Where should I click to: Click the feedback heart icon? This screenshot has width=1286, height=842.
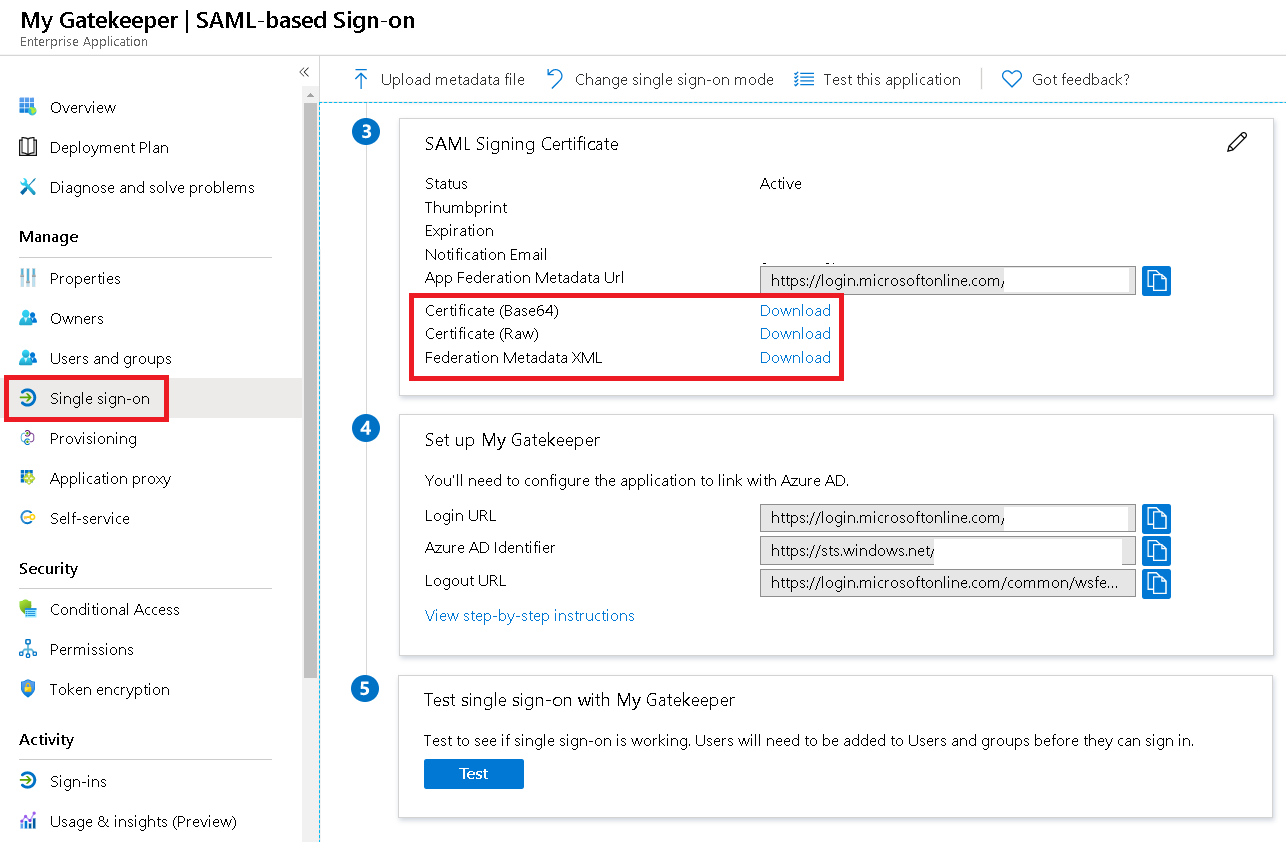point(1012,79)
